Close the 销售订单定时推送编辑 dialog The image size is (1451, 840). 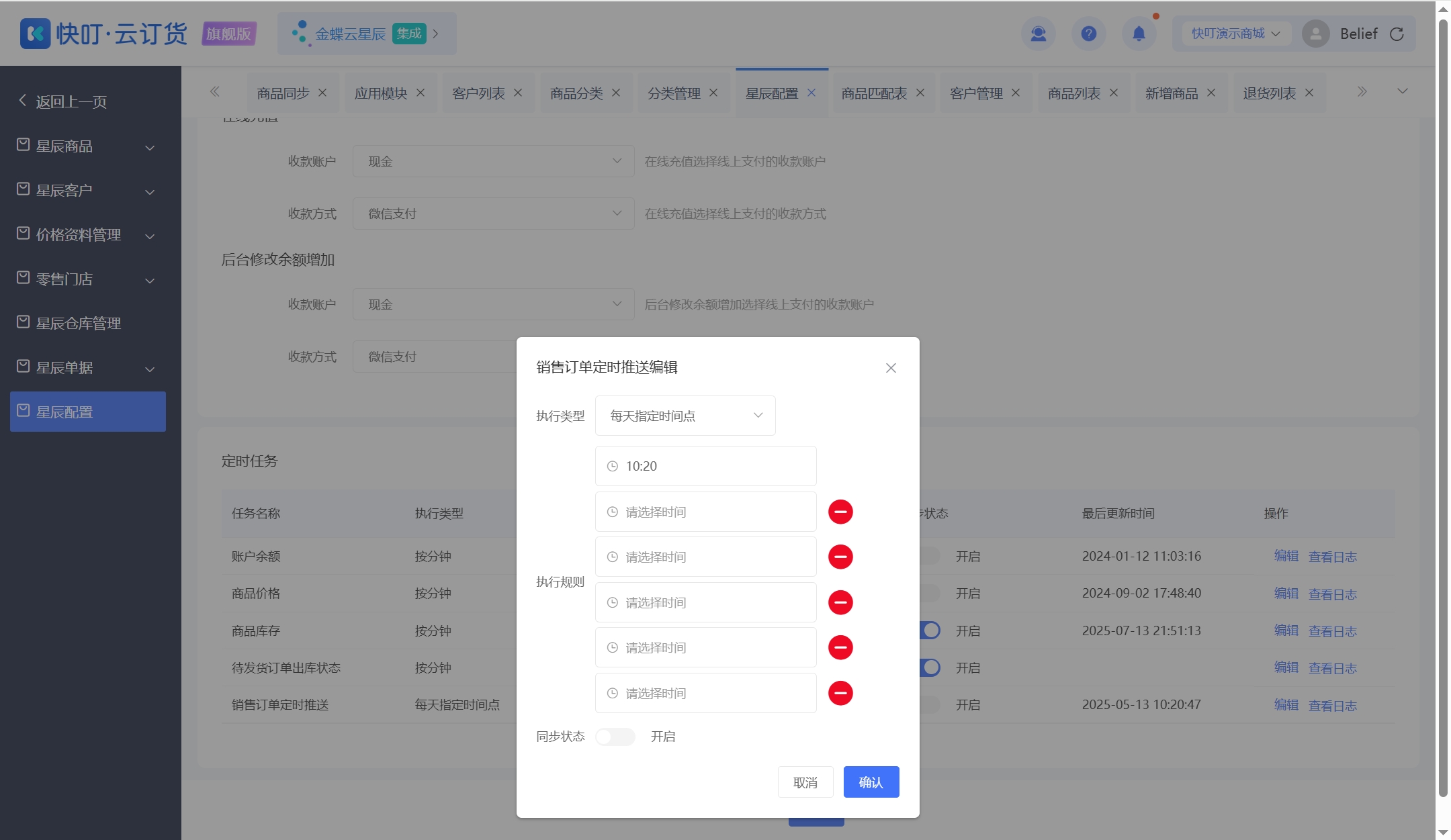point(891,368)
